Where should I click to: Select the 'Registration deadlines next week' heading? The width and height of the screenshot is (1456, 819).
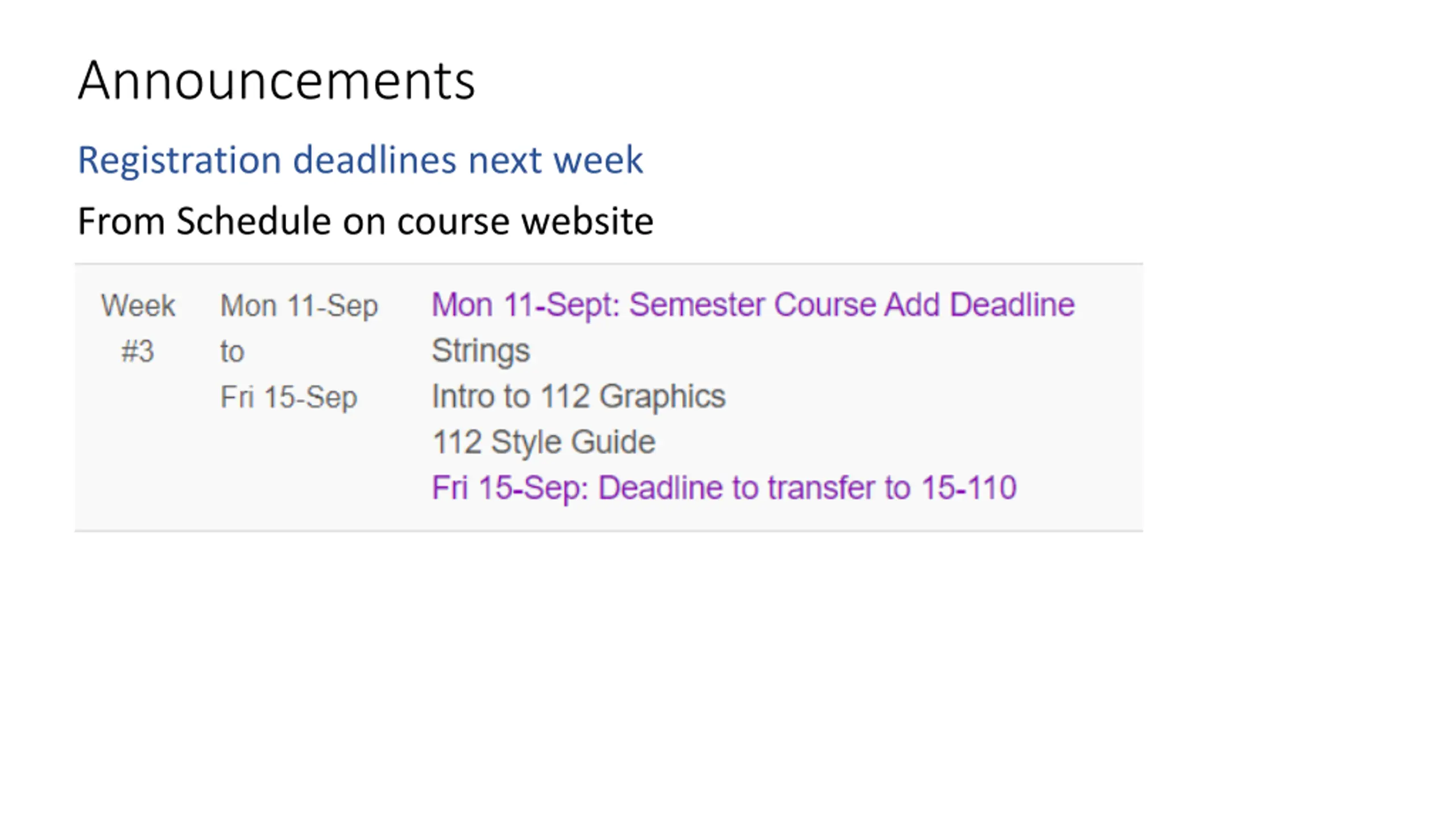tap(360, 160)
